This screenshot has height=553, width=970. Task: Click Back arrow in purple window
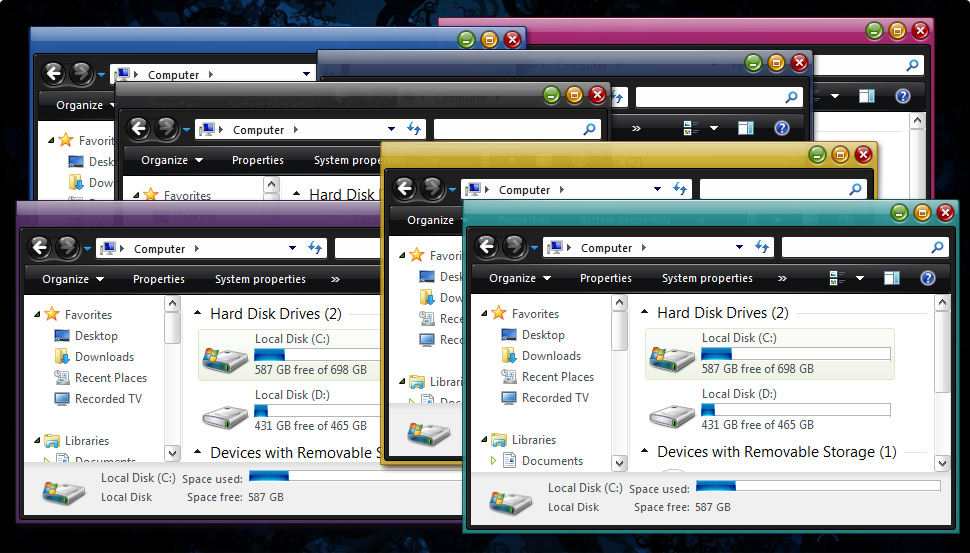coord(40,248)
